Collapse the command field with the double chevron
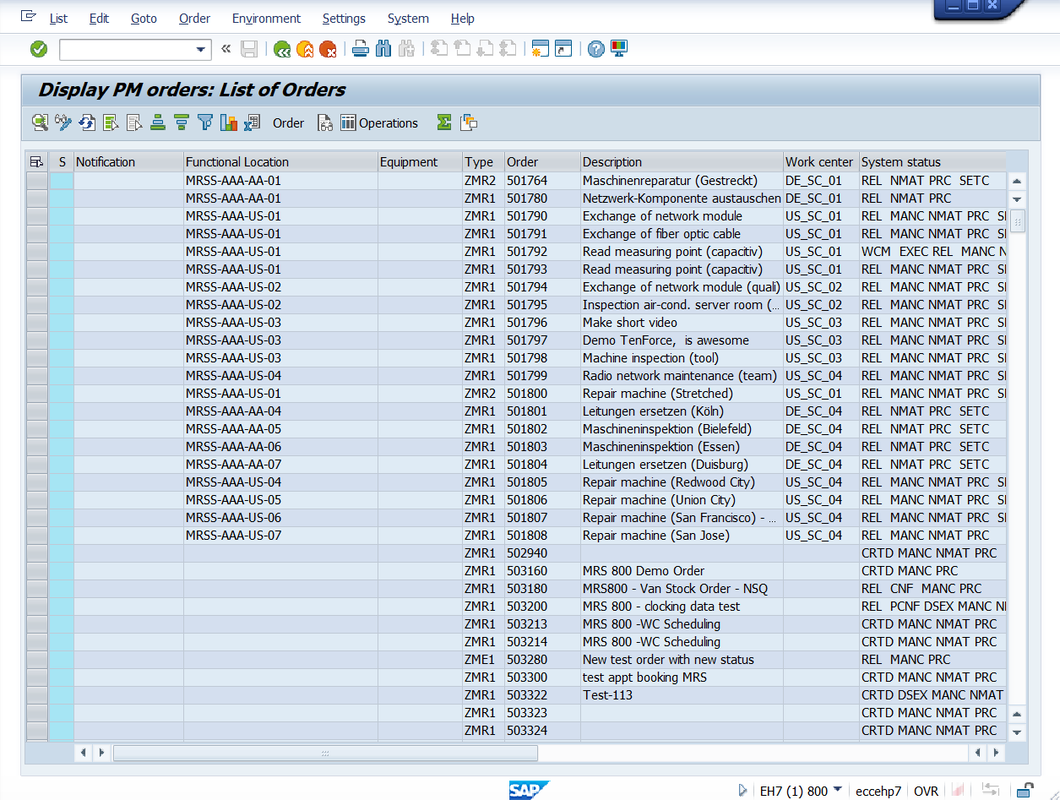Image resolution: width=1060 pixels, height=800 pixels. 226,49
